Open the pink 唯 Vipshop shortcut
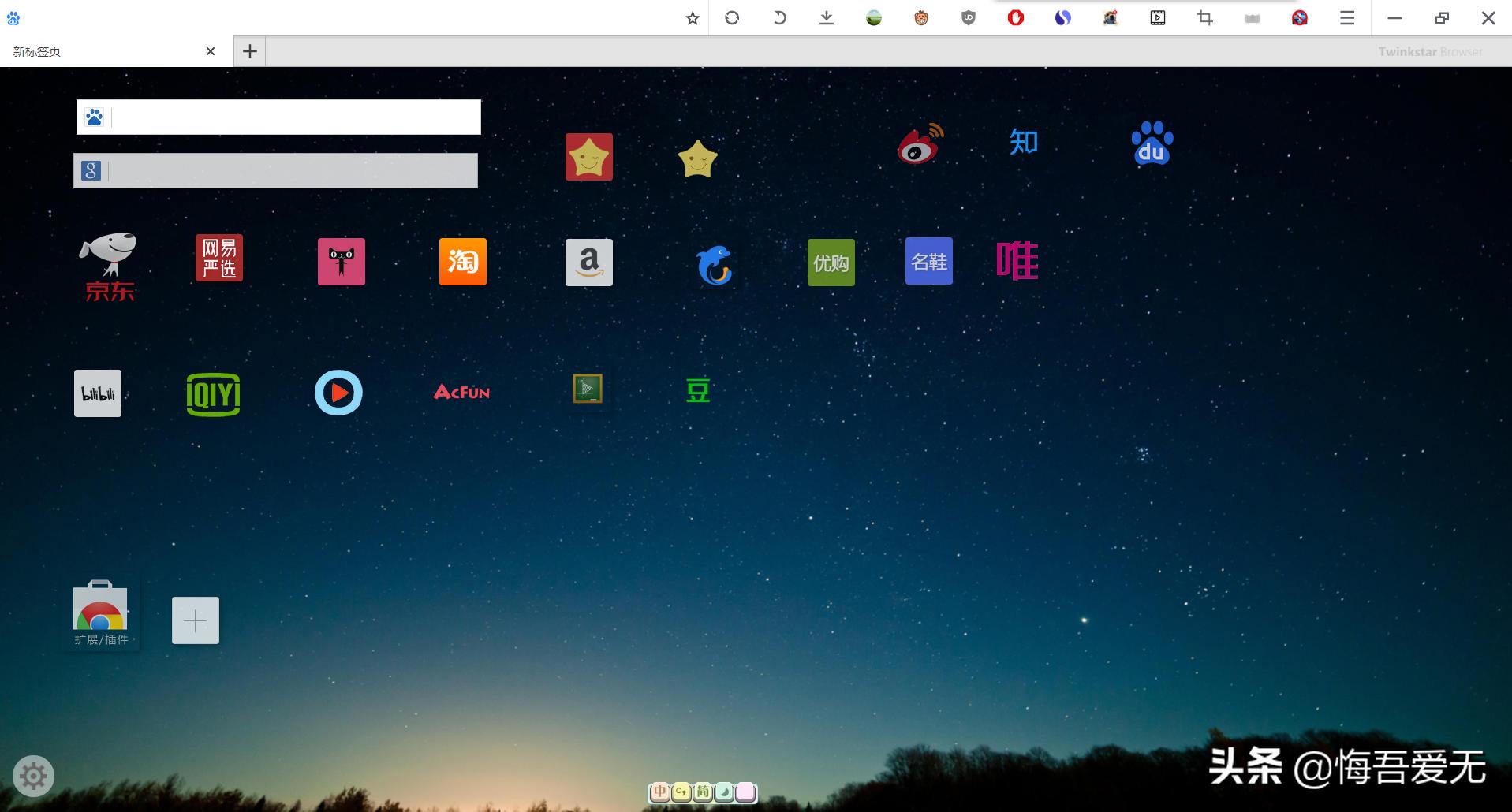Screen dimensions: 1512x812 1017,261
